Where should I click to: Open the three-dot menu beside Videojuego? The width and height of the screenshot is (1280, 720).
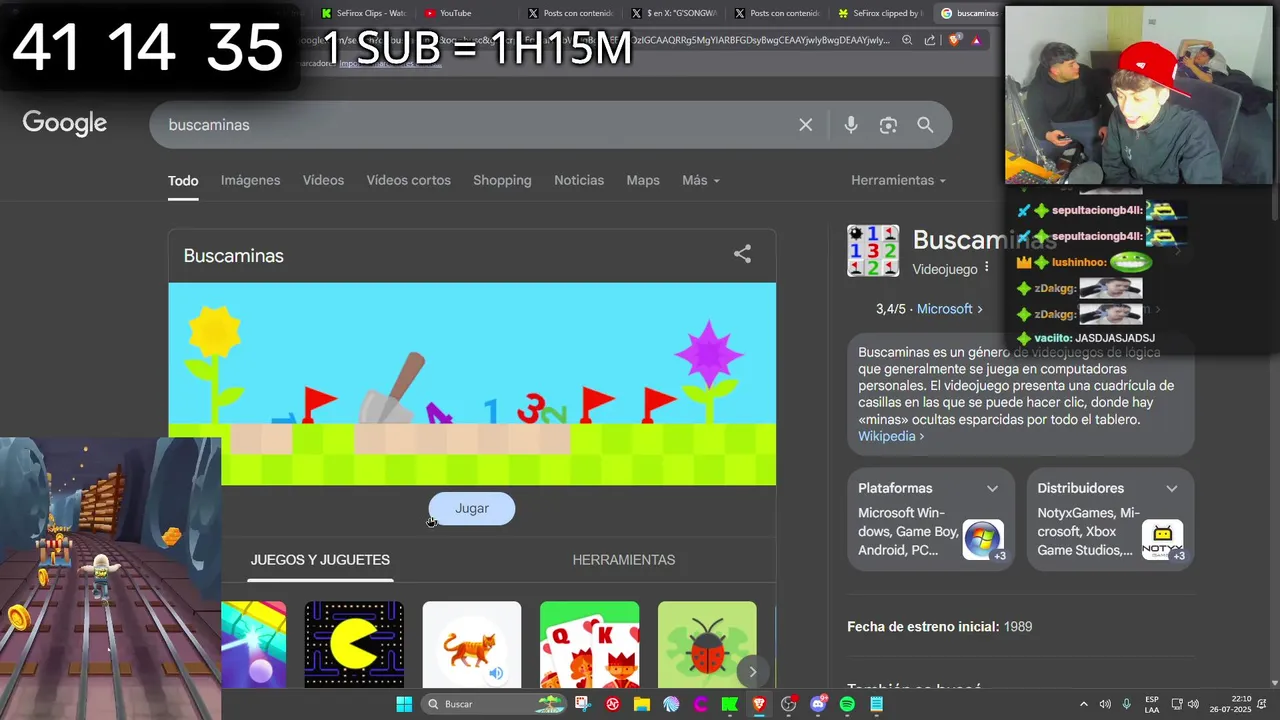point(987,267)
